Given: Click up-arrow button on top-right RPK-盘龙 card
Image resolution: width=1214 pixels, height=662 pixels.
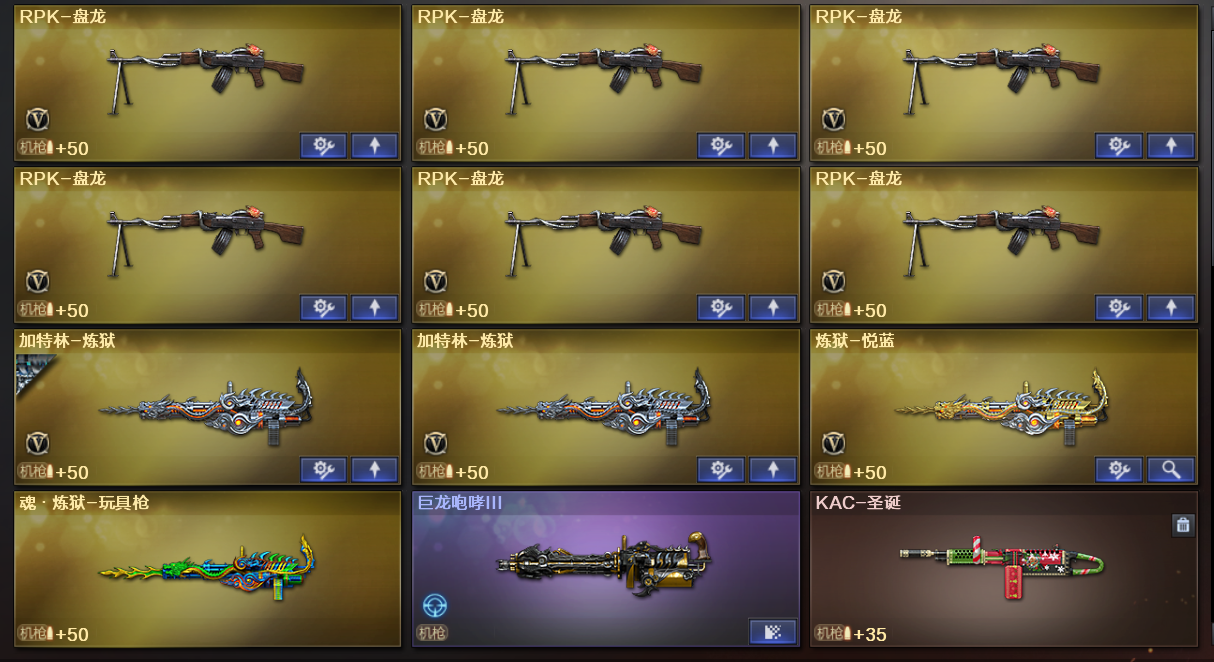Looking at the screenshot, I should (x=1171, y=145).
